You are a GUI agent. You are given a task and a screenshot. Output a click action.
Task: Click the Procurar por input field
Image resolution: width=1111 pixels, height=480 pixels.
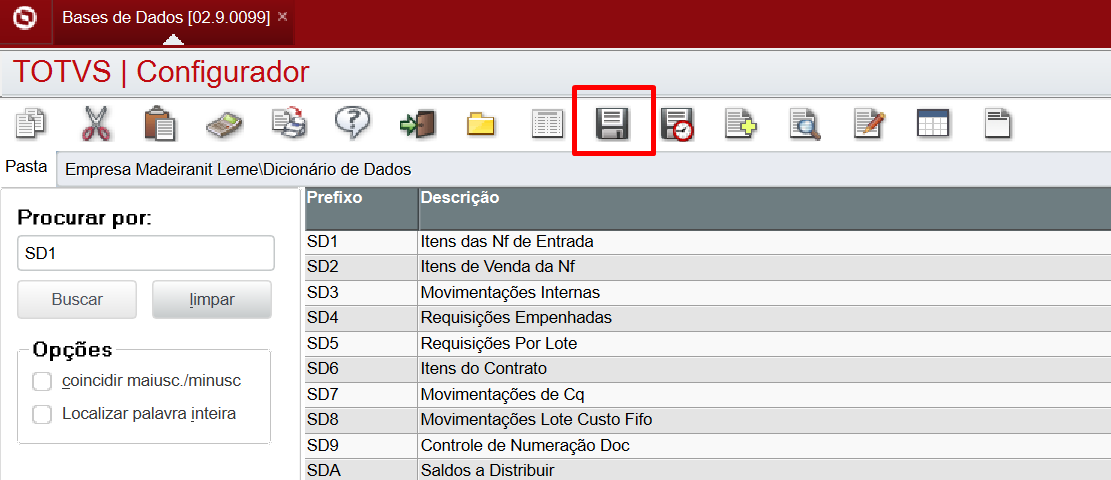(146, 253)
